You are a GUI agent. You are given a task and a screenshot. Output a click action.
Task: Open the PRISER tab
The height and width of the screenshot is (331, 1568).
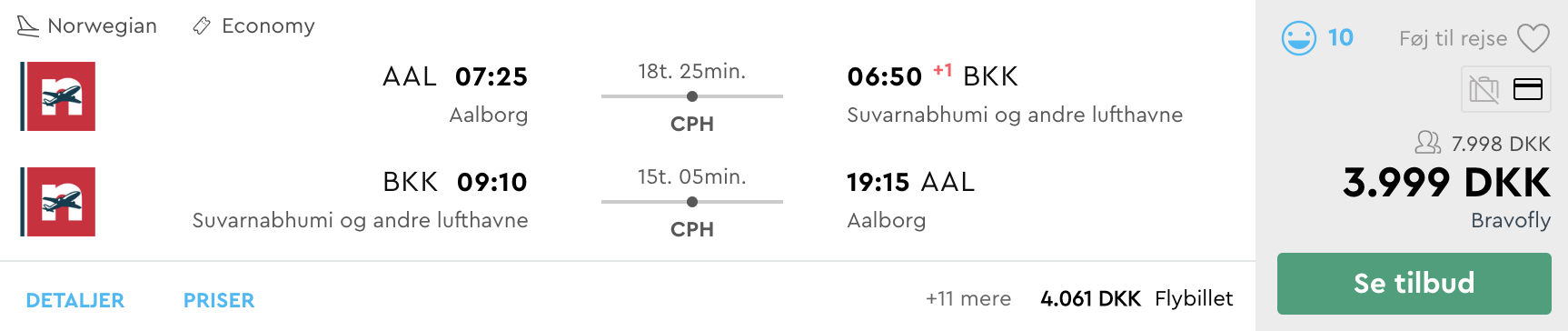tap(219, 300)
